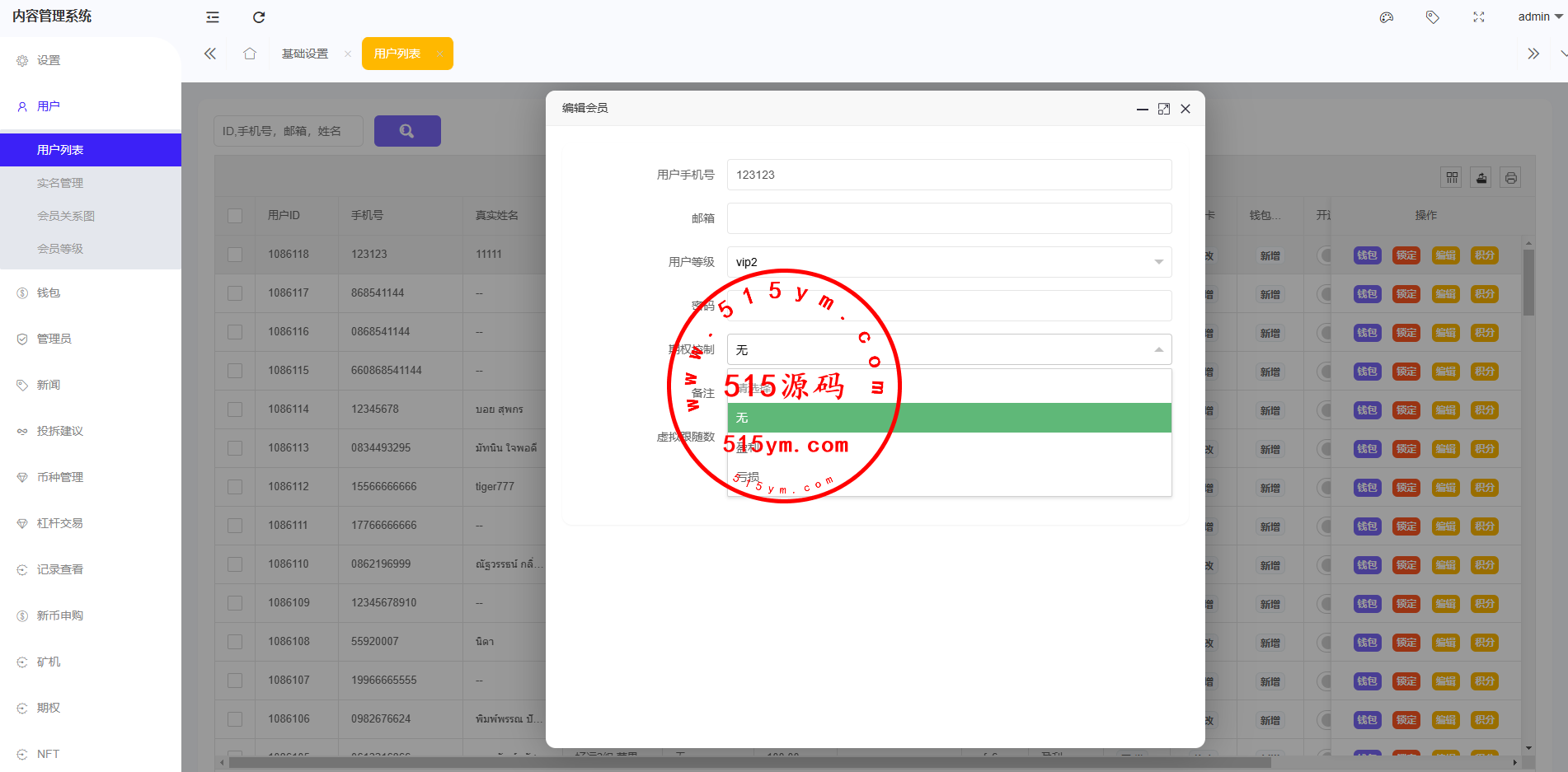Click the tag note icon in header
The width and height of the screenshot is (1568, 772).
click(1433, 17)
